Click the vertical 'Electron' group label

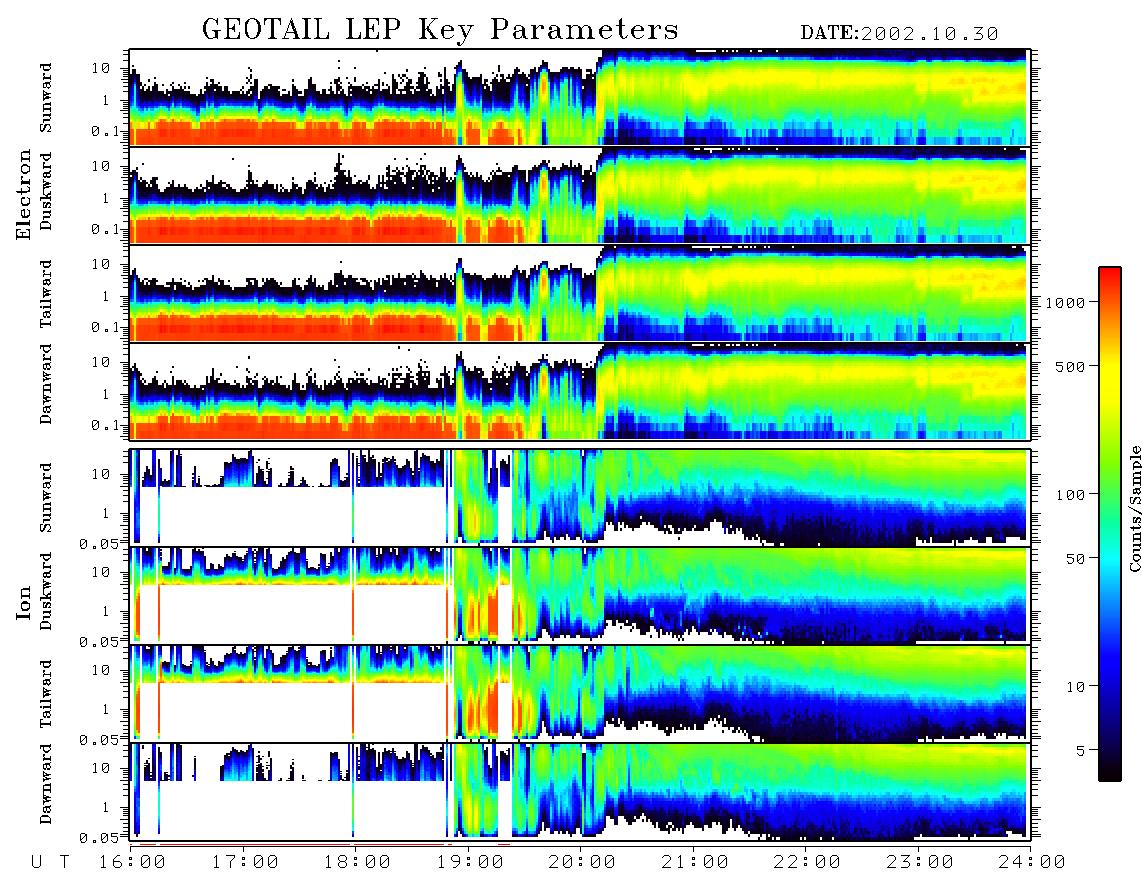click(23, 194)
